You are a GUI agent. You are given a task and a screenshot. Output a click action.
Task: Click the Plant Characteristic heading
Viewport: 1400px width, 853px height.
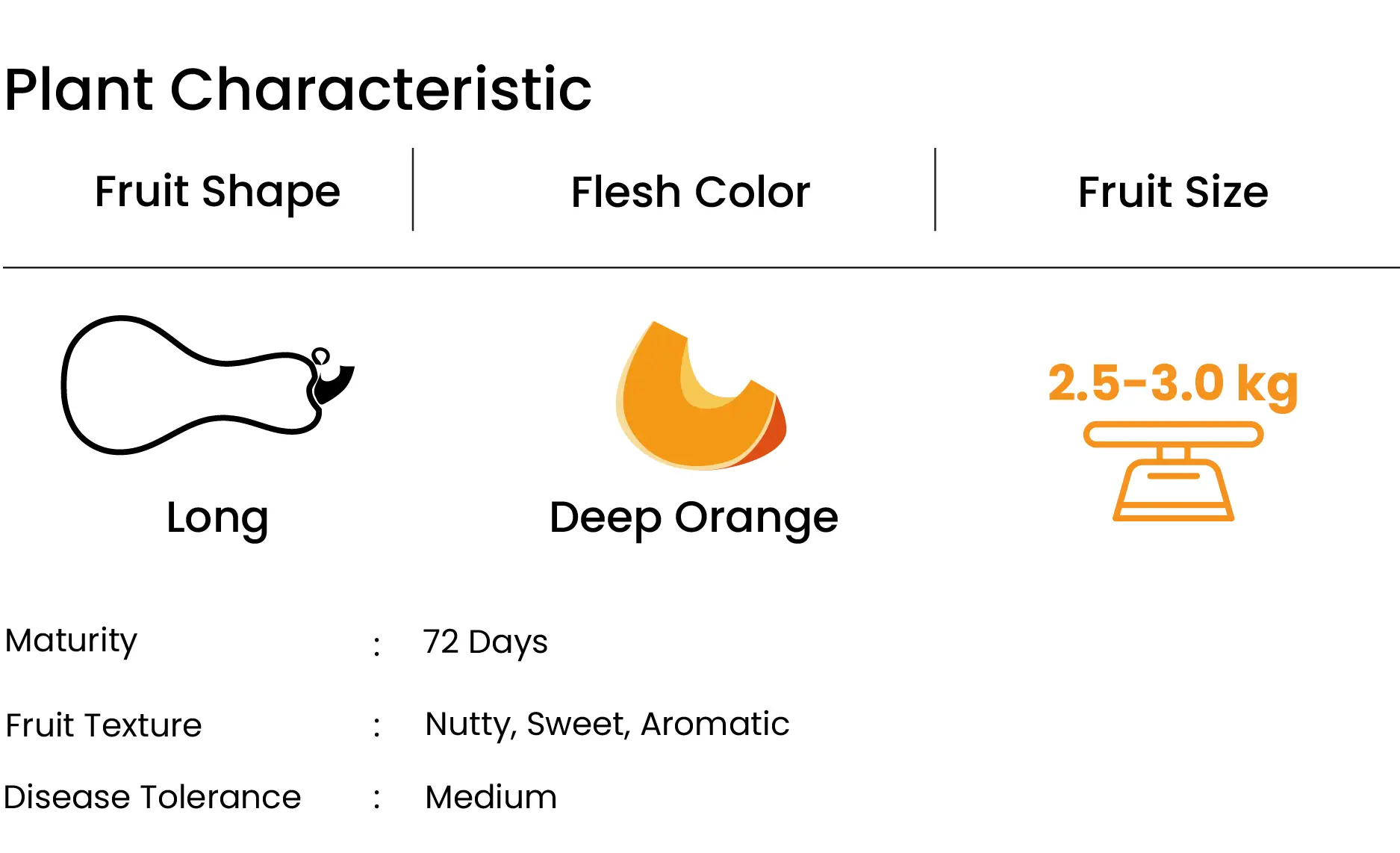[298, 90]
